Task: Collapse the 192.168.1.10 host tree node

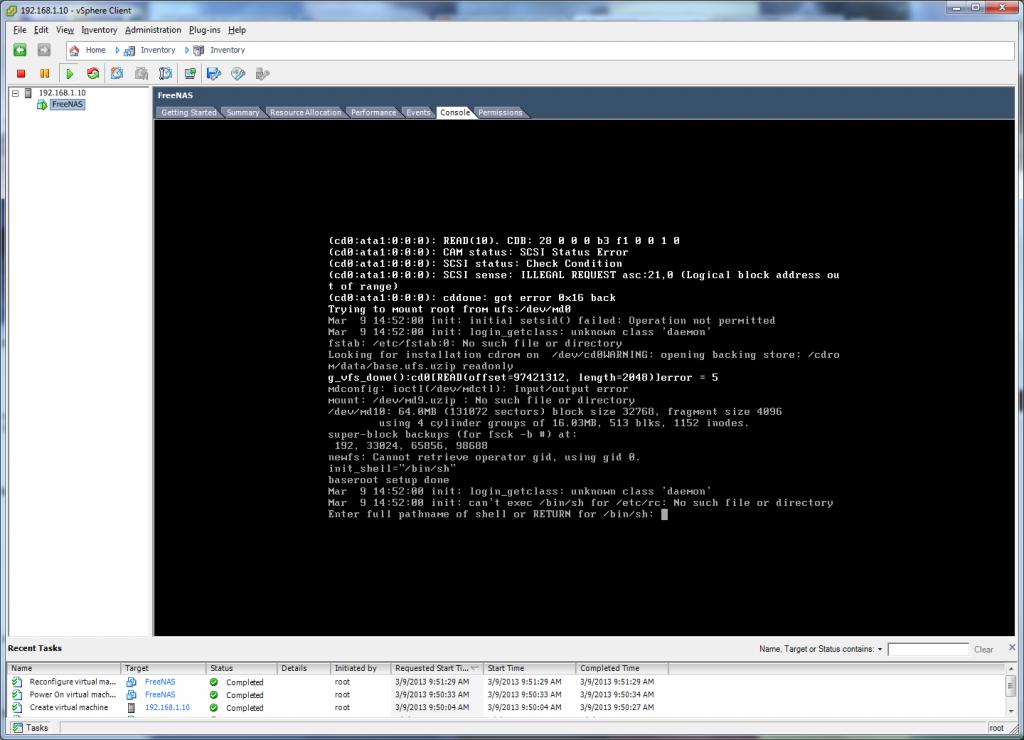Action: point(15,93)
